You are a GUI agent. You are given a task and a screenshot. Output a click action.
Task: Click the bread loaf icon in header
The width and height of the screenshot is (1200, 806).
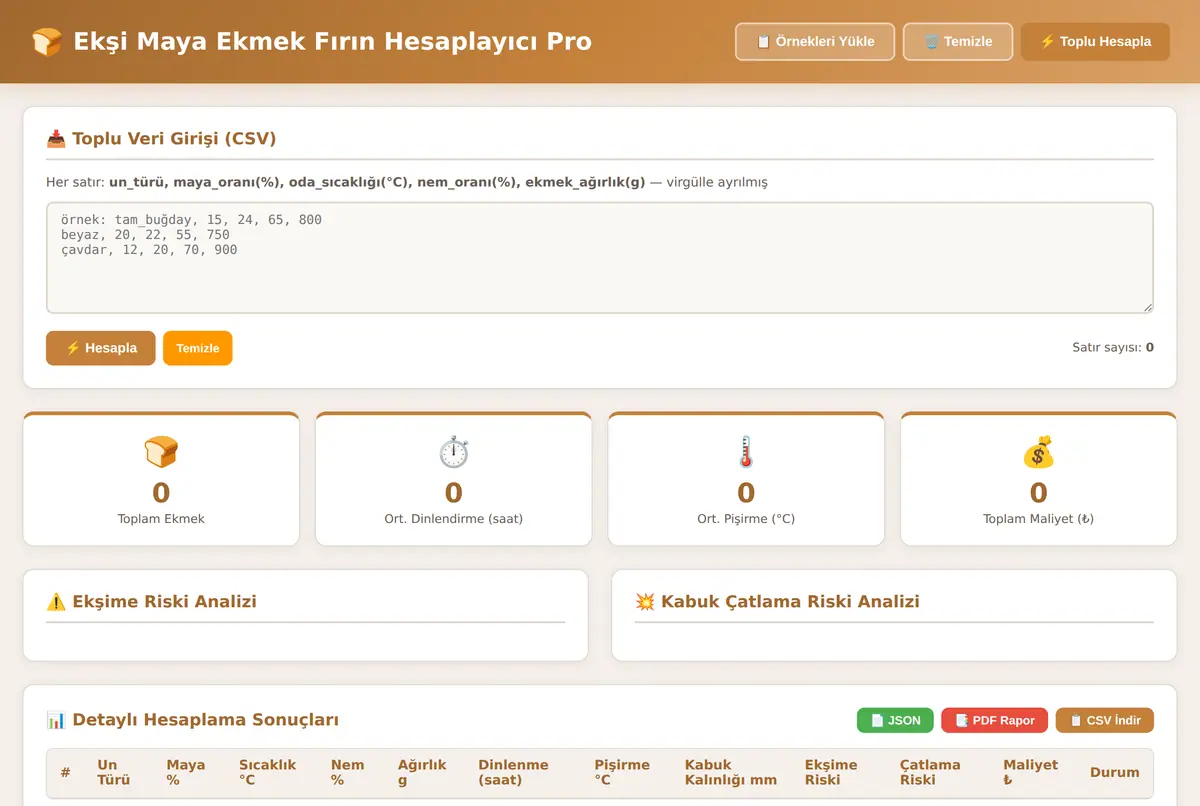47,42
